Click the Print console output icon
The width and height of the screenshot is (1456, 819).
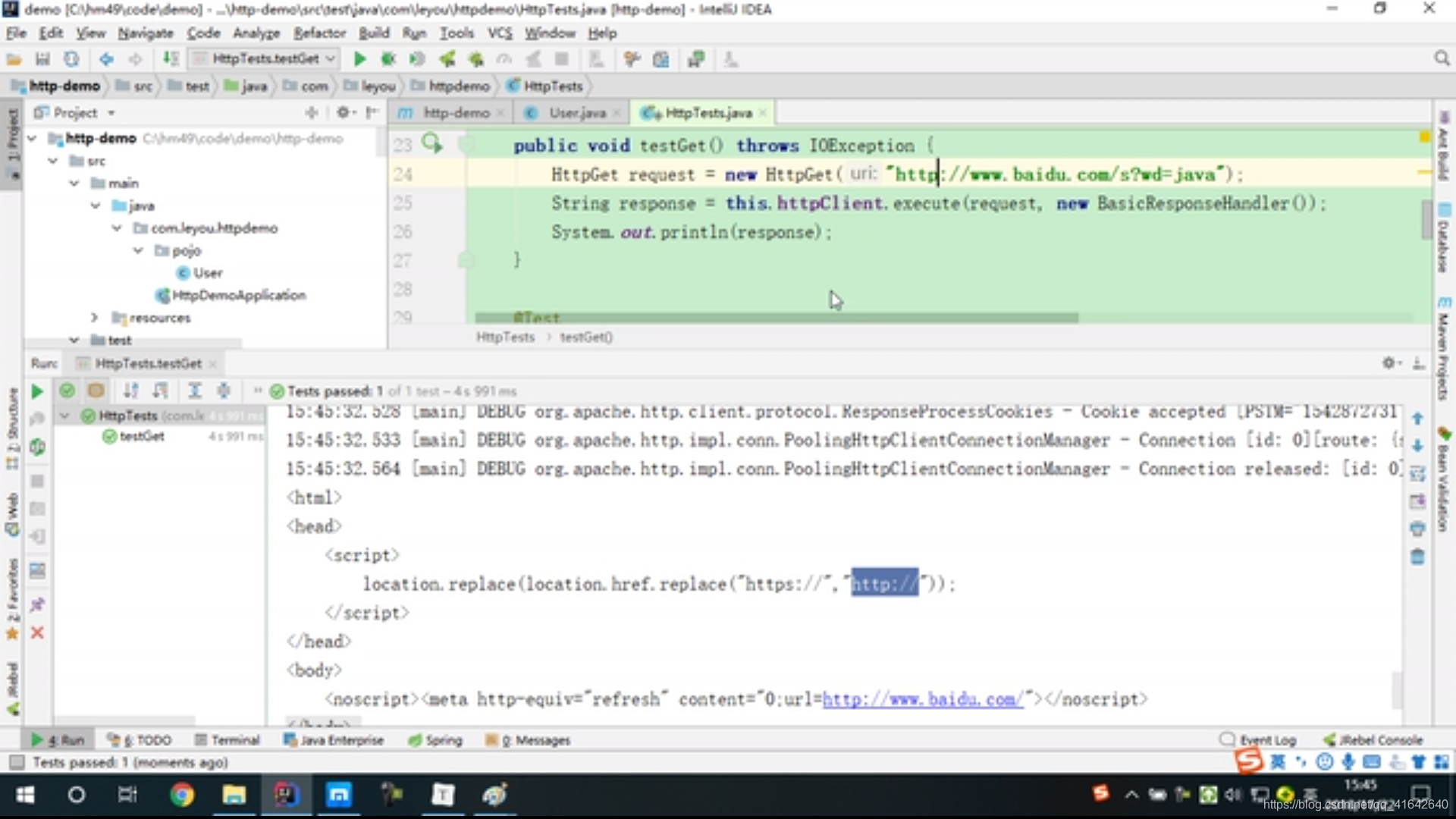click(1417, 529)
